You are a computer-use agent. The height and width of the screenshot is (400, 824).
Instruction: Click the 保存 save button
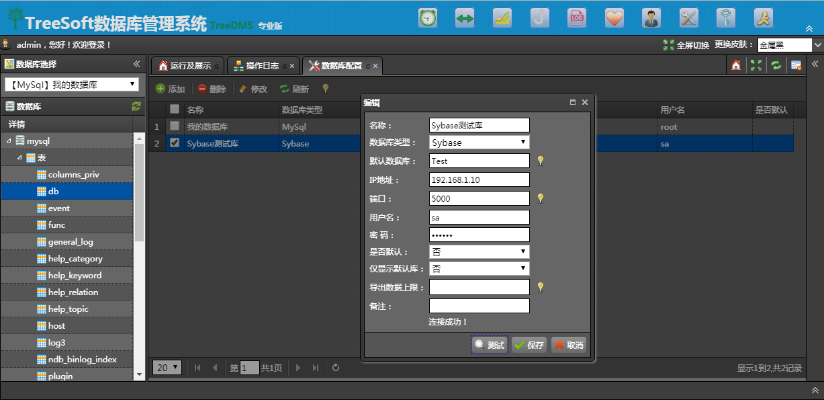pos(529,345)
